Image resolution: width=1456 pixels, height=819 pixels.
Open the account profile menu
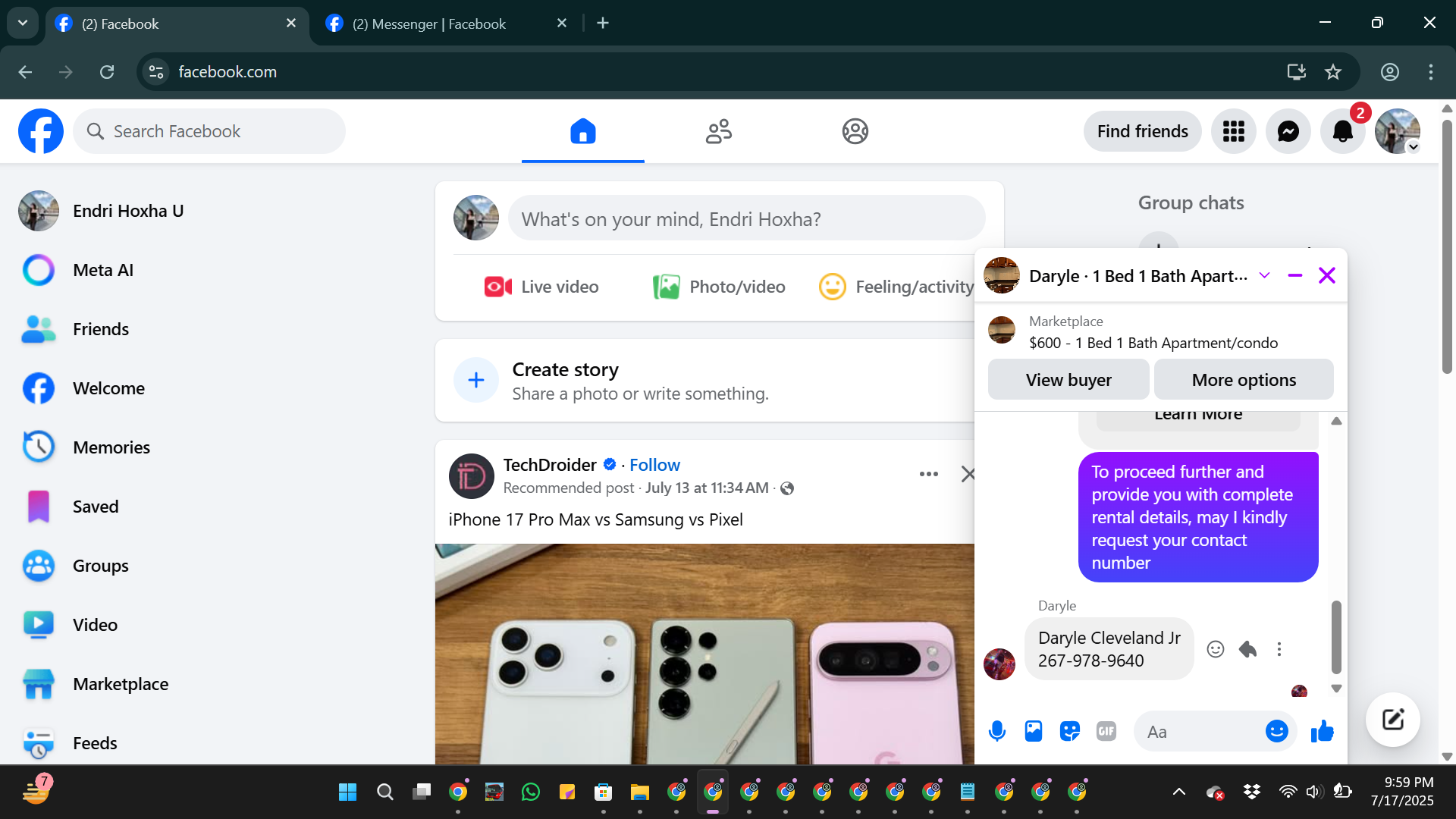click(1398, 132)
